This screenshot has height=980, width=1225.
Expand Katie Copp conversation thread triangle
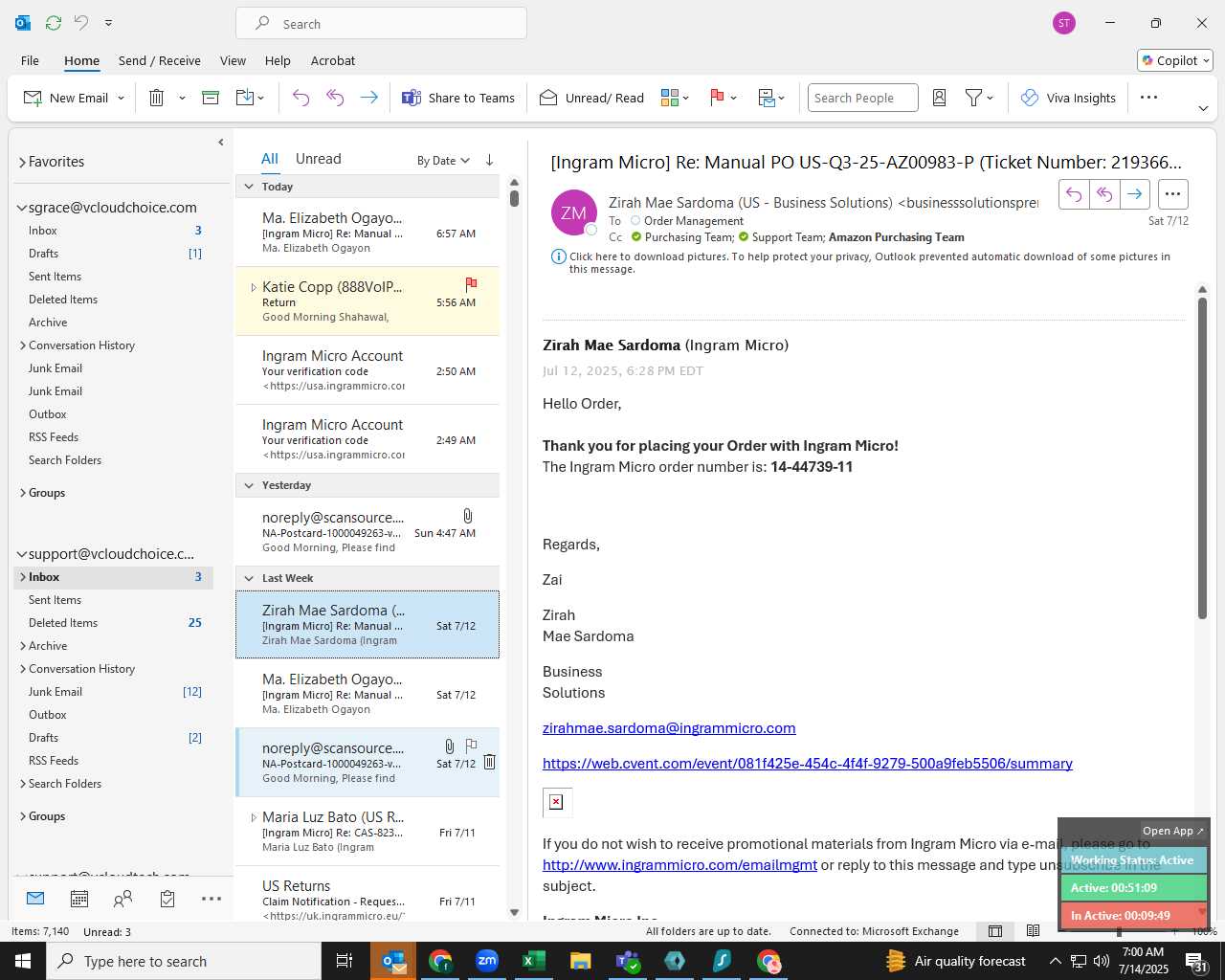click(x=254, y=287)
